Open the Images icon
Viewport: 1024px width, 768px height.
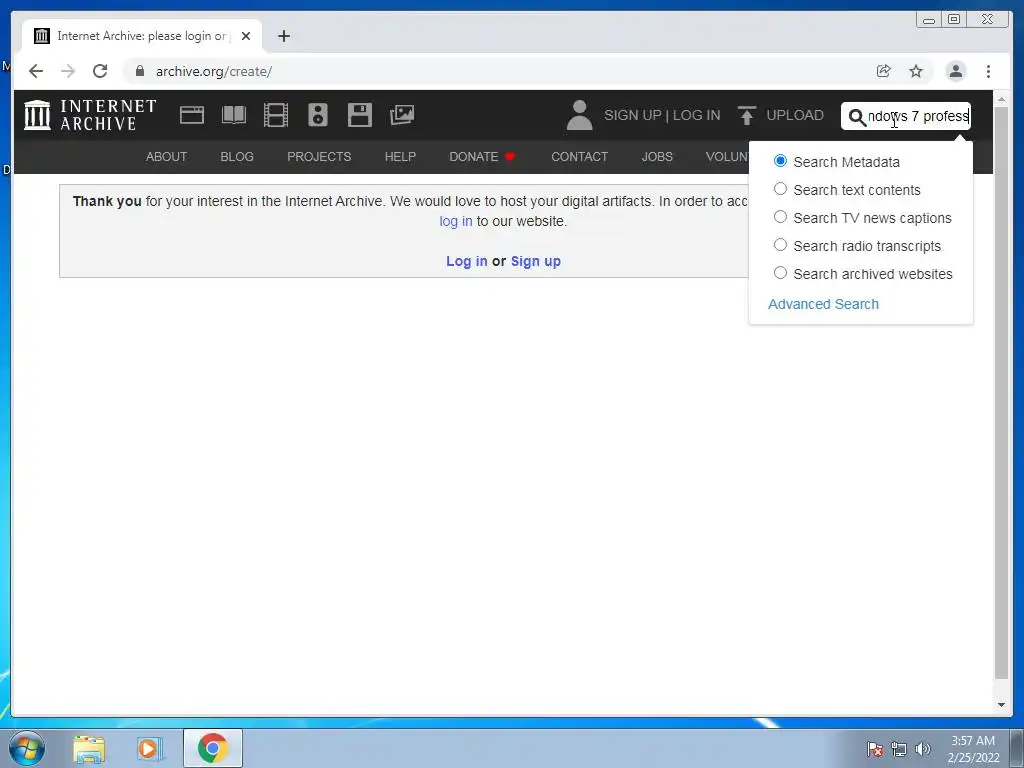[x=402, y=115]
